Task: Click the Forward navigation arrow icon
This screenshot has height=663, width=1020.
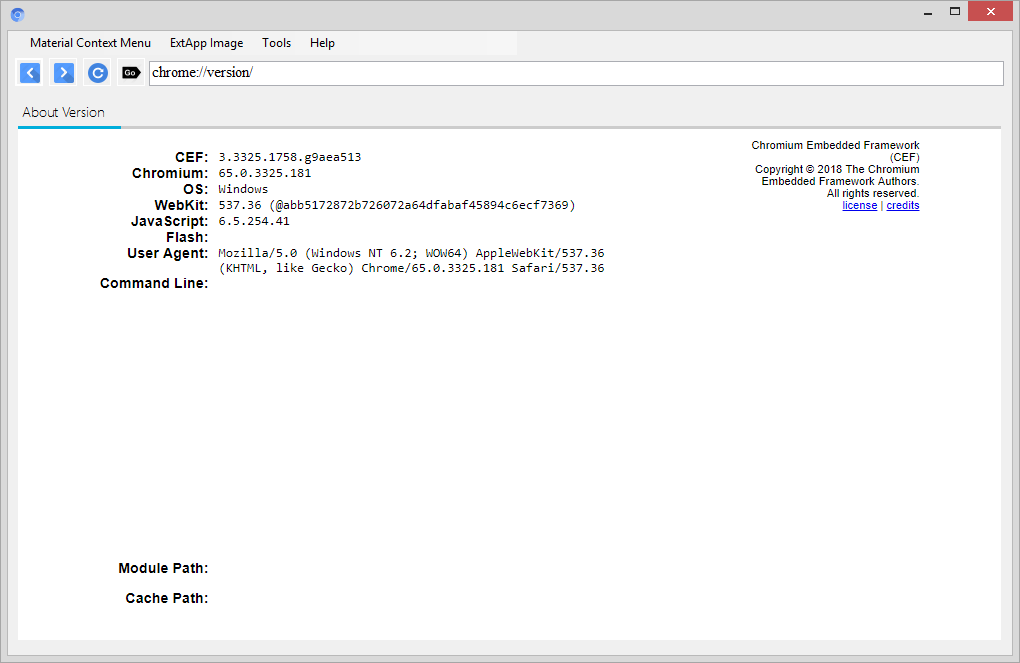Action: coord(64,73)
